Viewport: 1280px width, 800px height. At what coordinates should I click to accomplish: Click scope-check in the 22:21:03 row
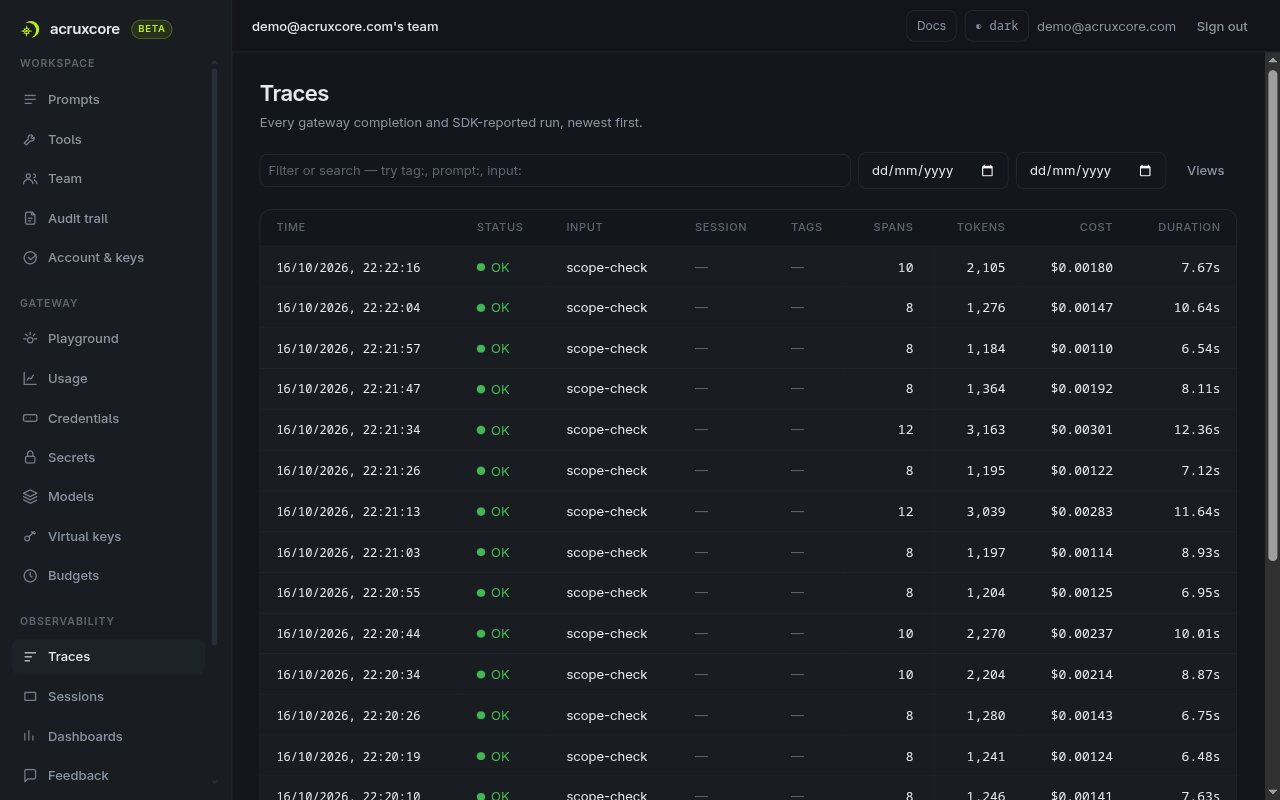tap(607, 553)
